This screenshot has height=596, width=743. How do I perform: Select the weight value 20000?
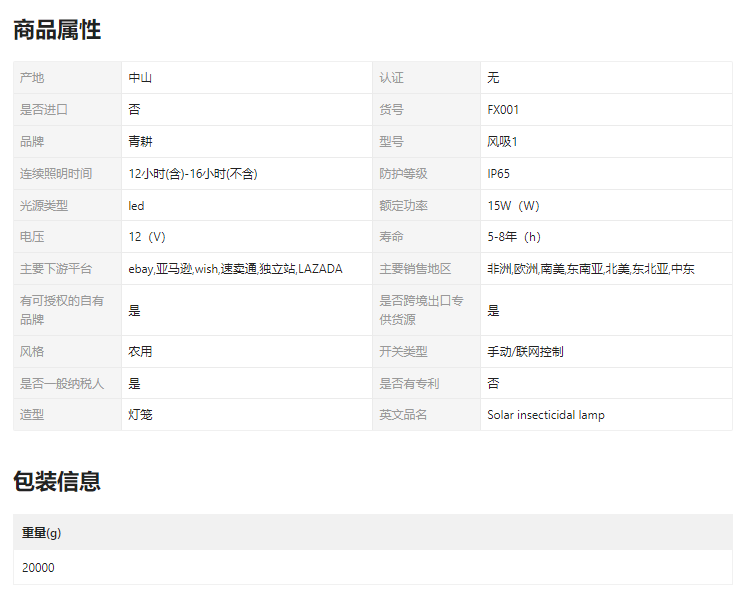38,568
